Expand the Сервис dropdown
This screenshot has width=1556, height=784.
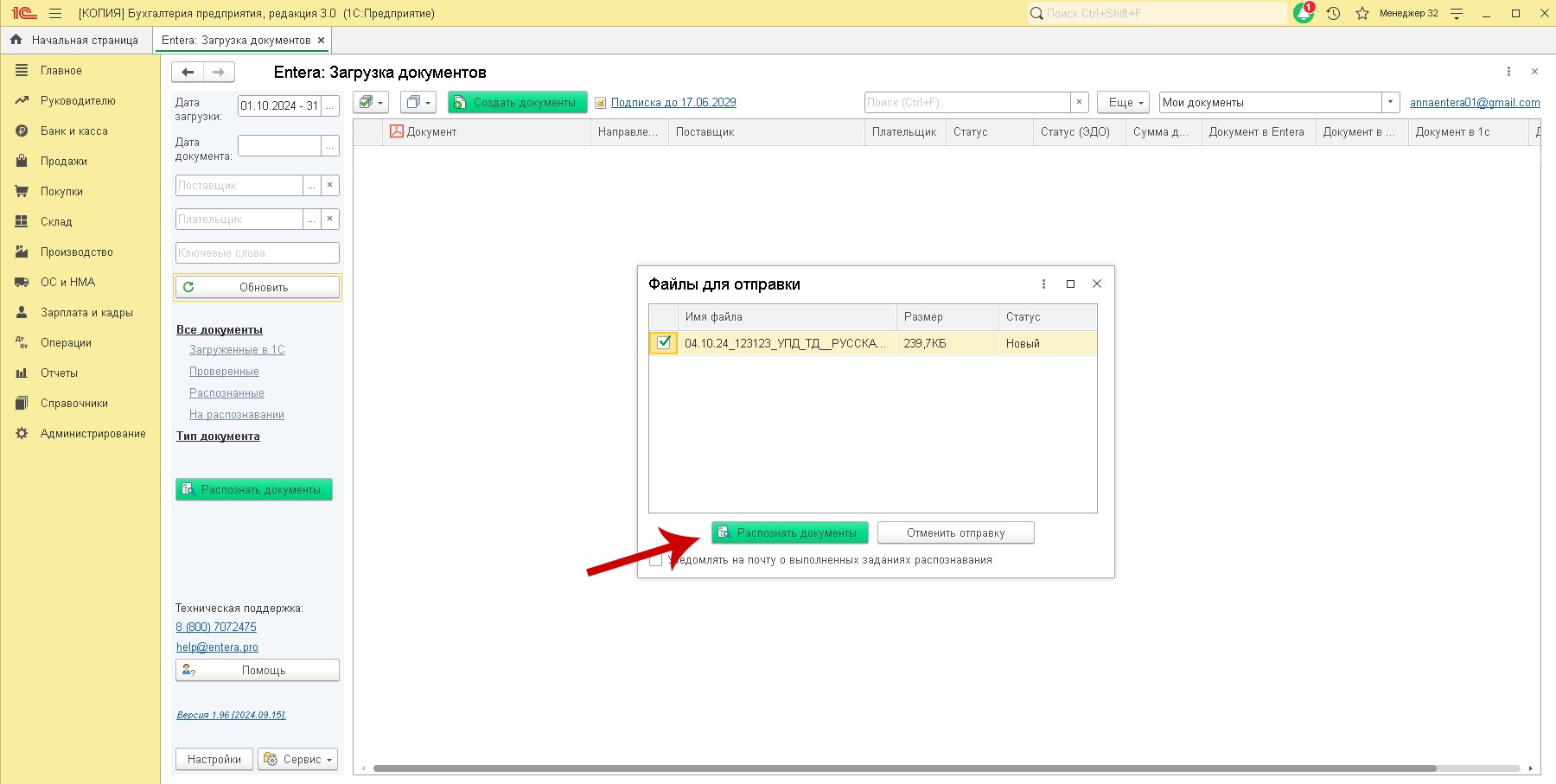298,760
